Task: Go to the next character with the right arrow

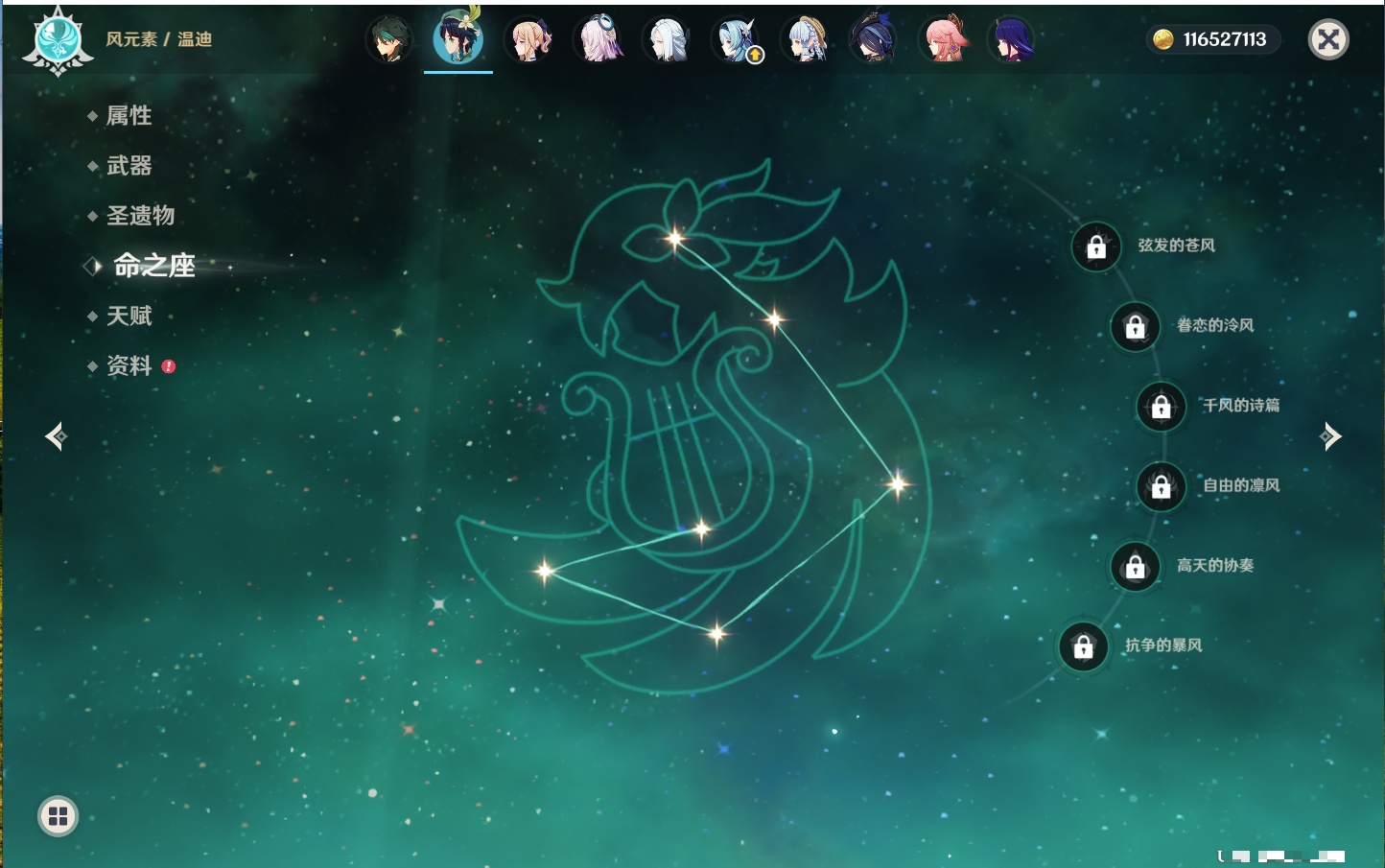Action: [x=1330, y=436]
